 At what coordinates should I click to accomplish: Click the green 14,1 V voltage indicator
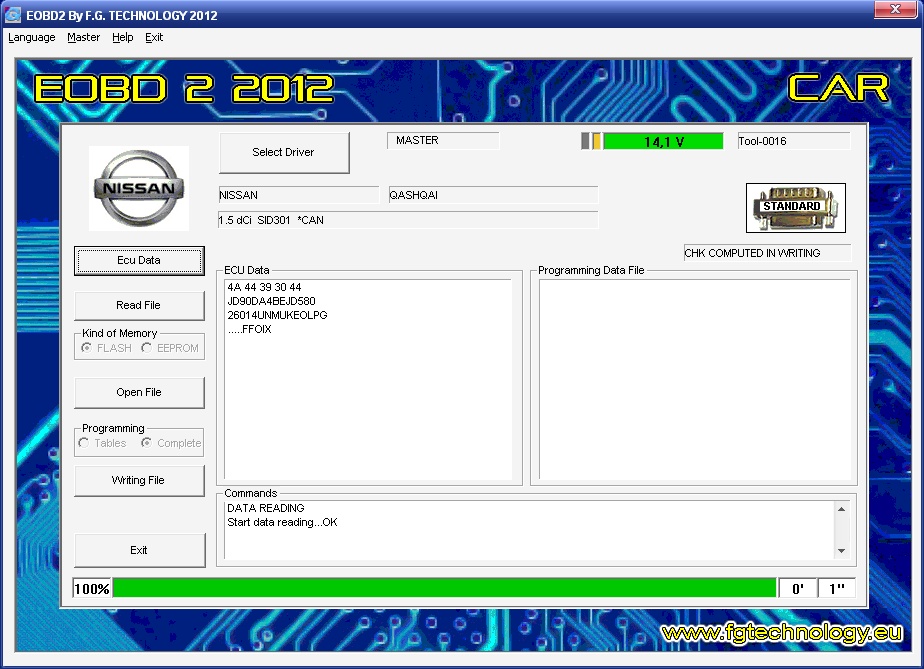click(x=663, y=141)
